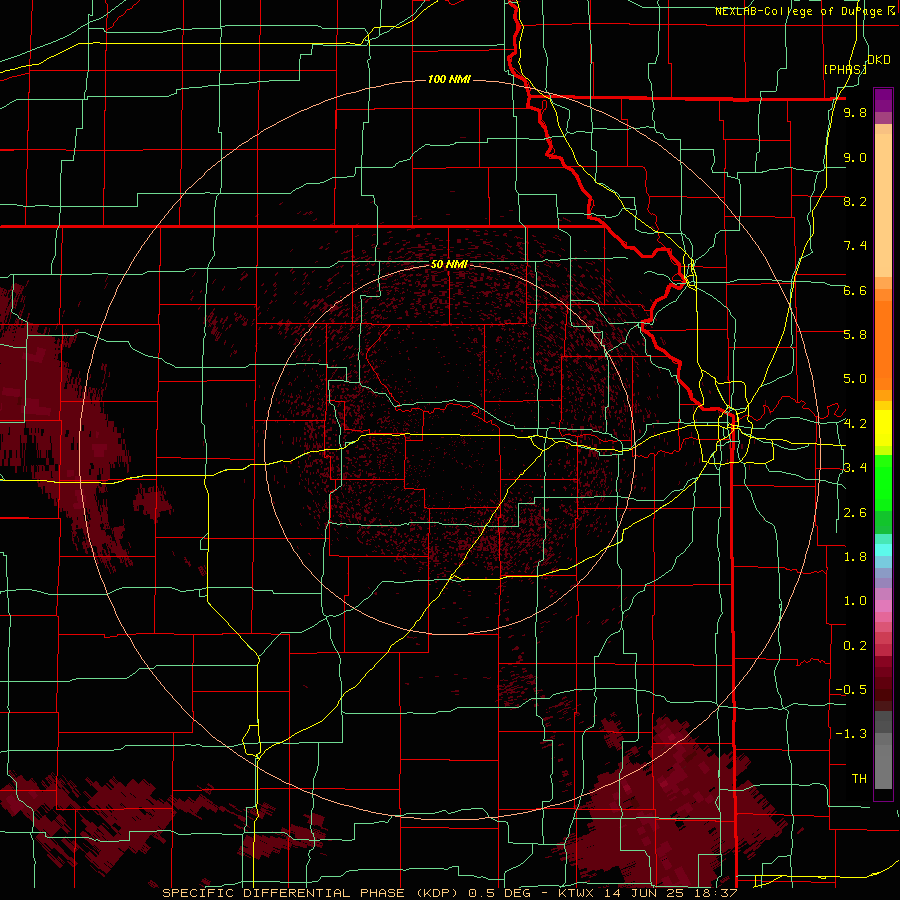Pick the purple segment atop the color bar

point(883,100)
